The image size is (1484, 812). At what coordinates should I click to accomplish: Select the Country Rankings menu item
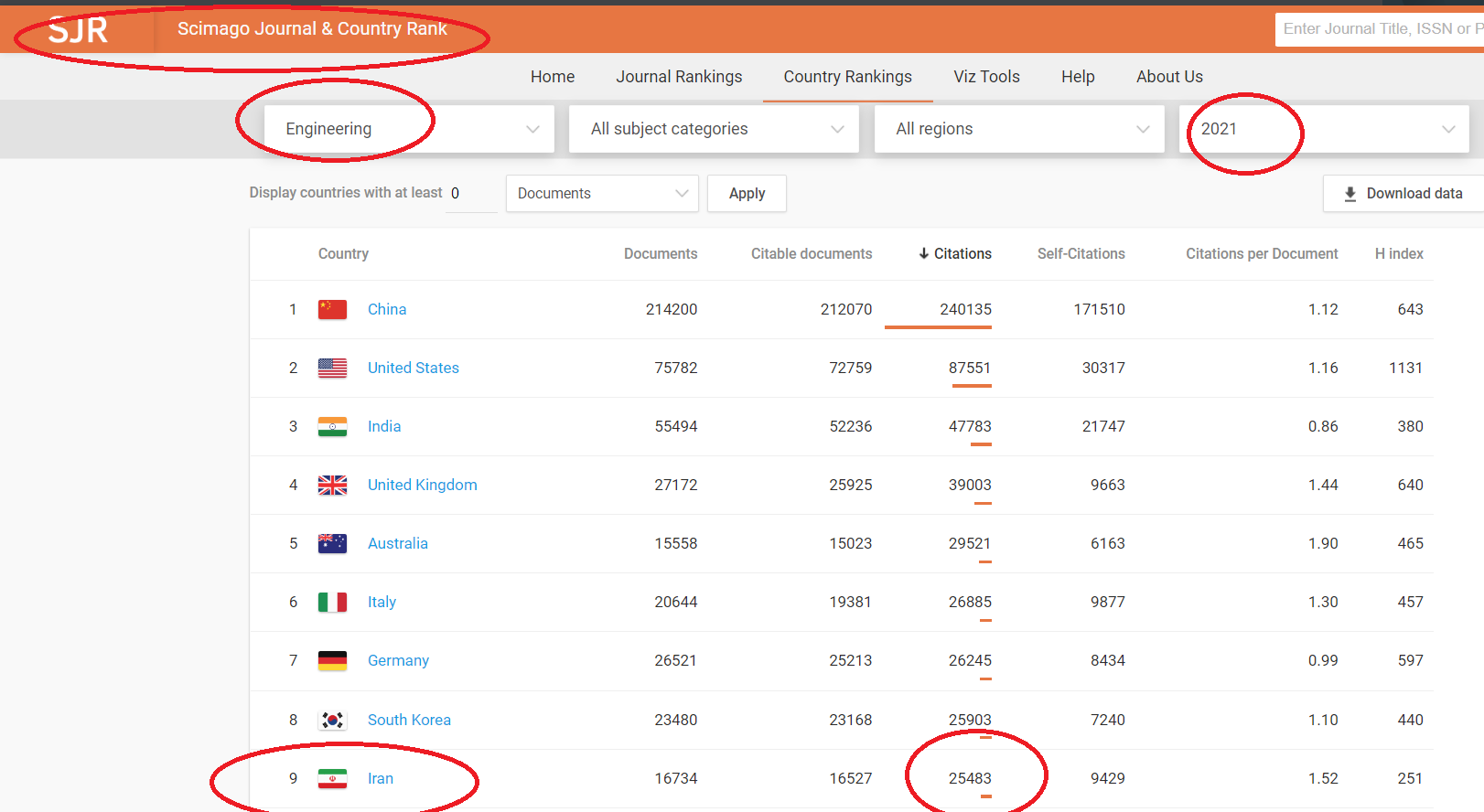coord(848,77)
